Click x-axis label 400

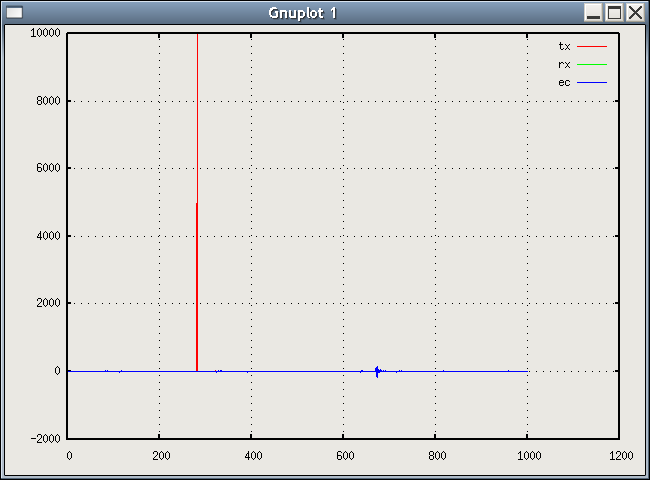coord(253,456)
